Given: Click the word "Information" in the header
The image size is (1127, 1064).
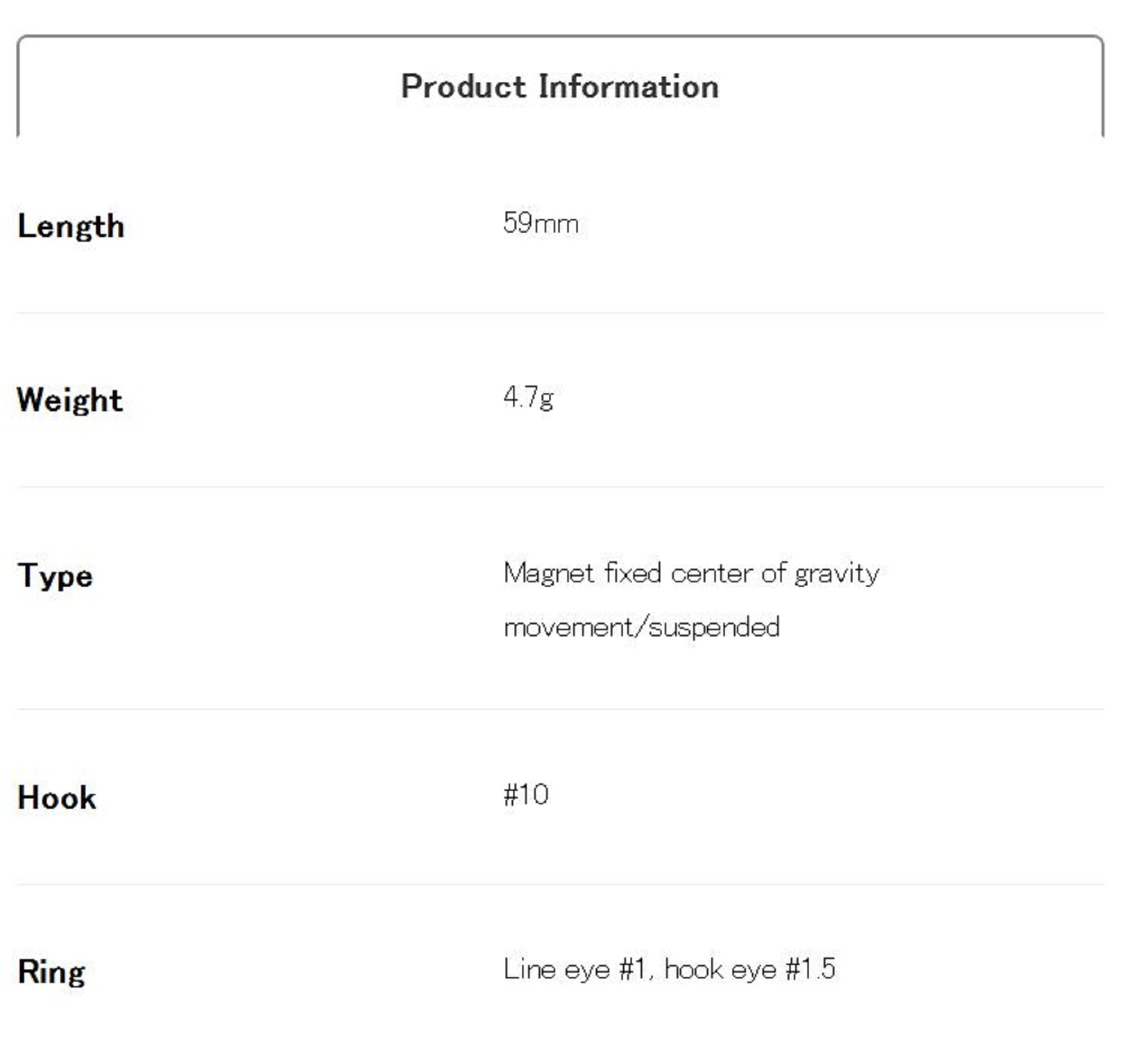Looking at the screenshot, I should tap(628, 87).
